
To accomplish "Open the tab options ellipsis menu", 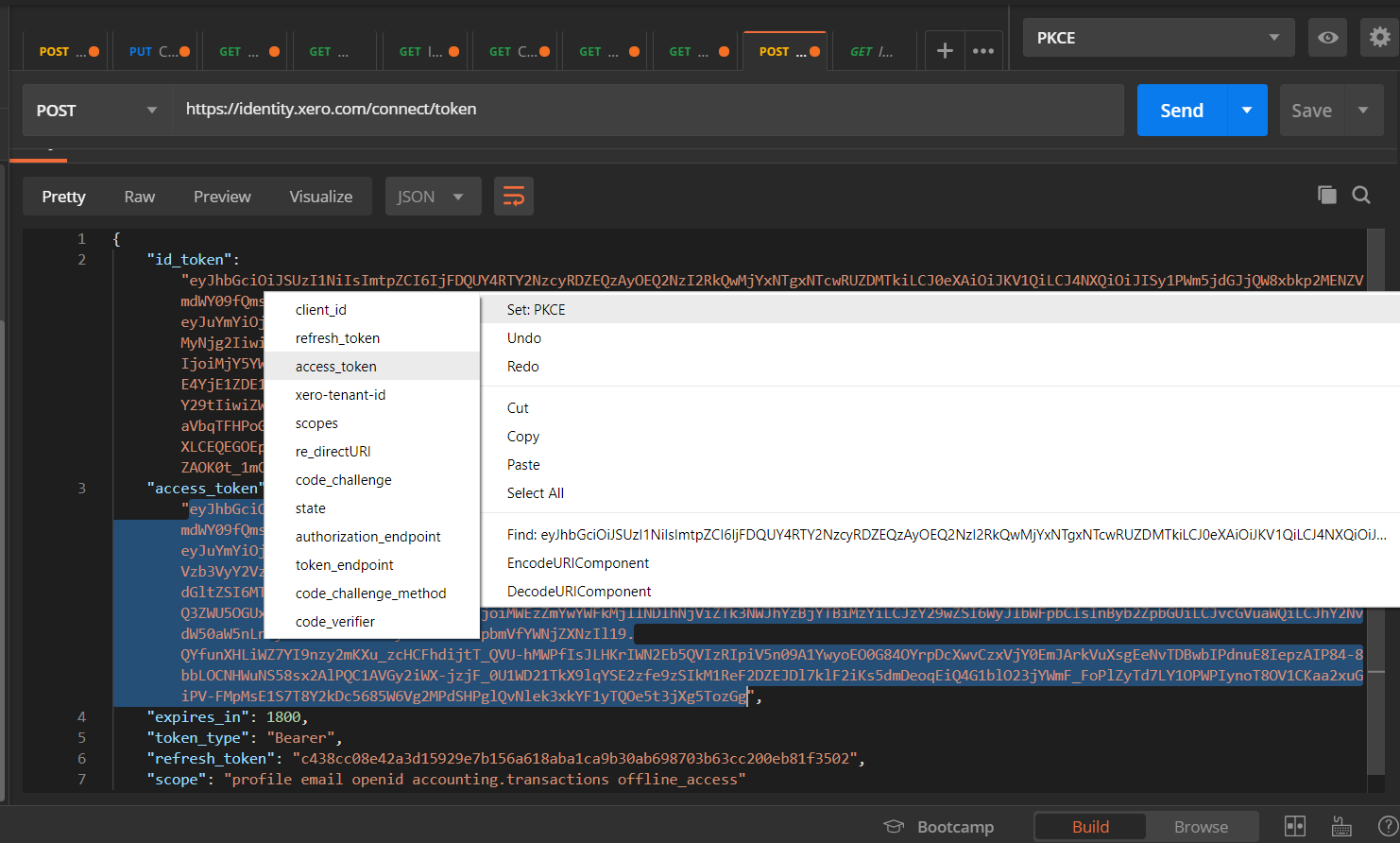I will click(x=983, y=51).
